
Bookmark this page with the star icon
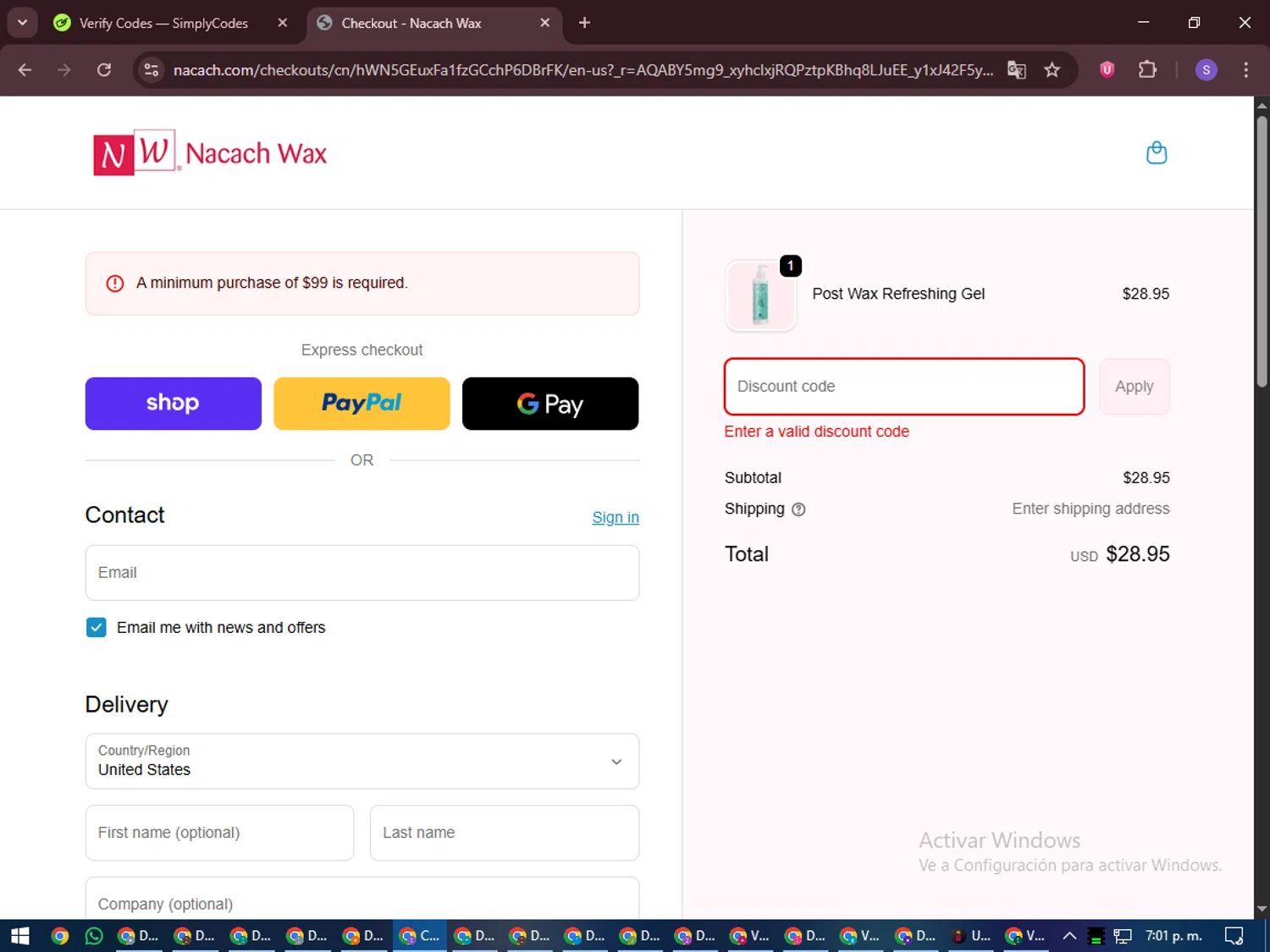(x=1052, y=70)
